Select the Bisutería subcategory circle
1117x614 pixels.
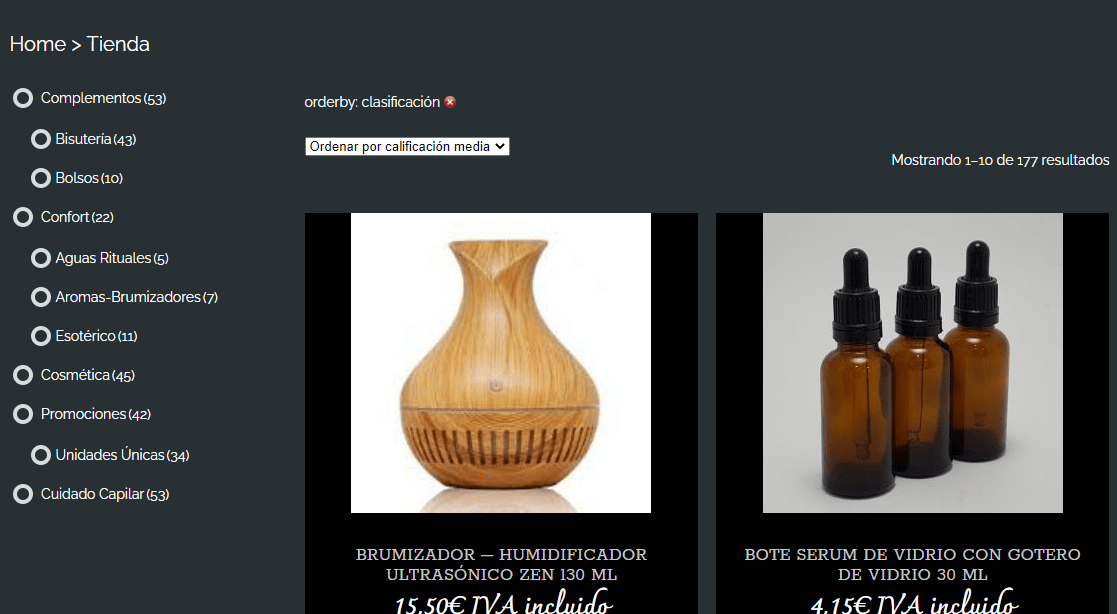[41, 139]
